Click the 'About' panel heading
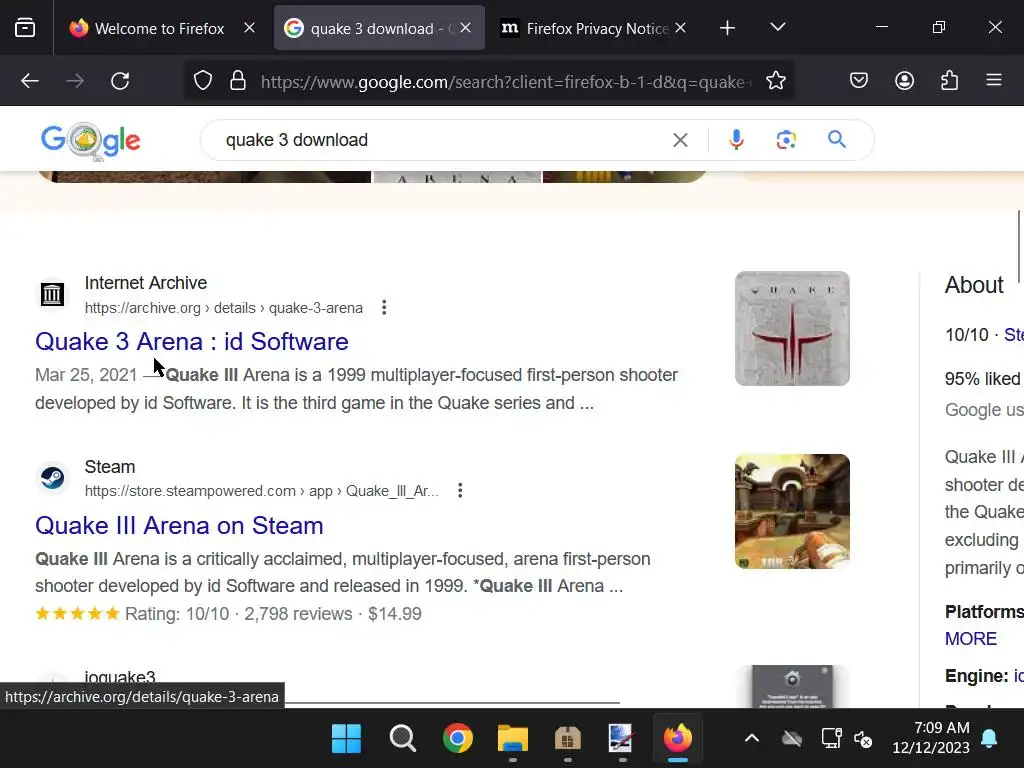The height and width of the screenshot is (768, 1024). pos(974,285)
